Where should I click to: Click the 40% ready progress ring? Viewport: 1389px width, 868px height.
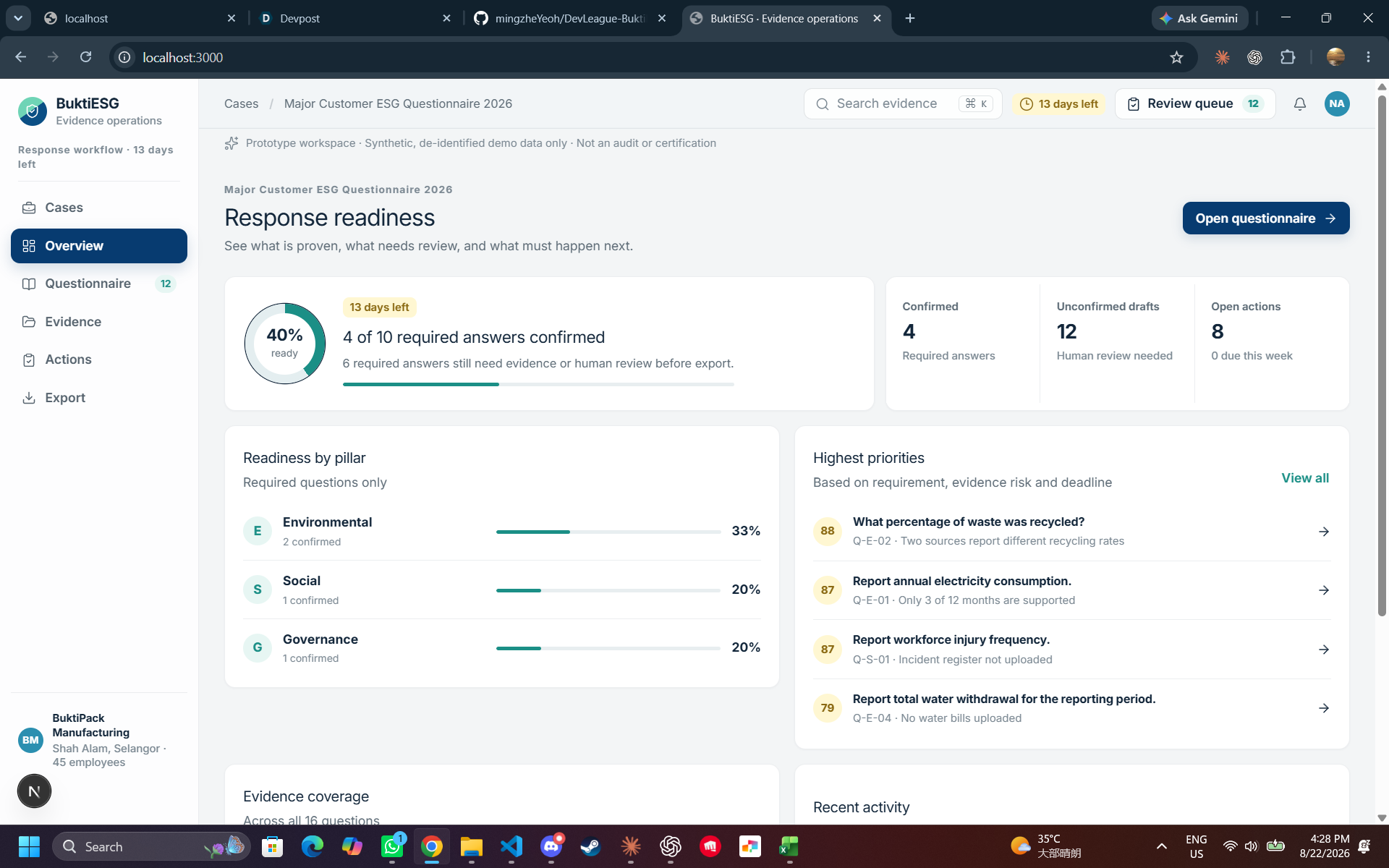[x=285, y=344]
